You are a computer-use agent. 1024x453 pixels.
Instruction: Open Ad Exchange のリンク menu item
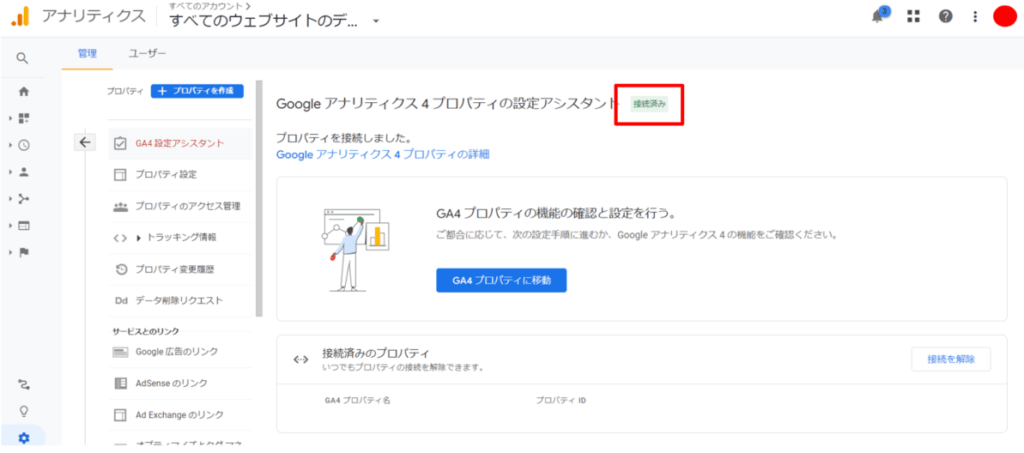(180, 414)
